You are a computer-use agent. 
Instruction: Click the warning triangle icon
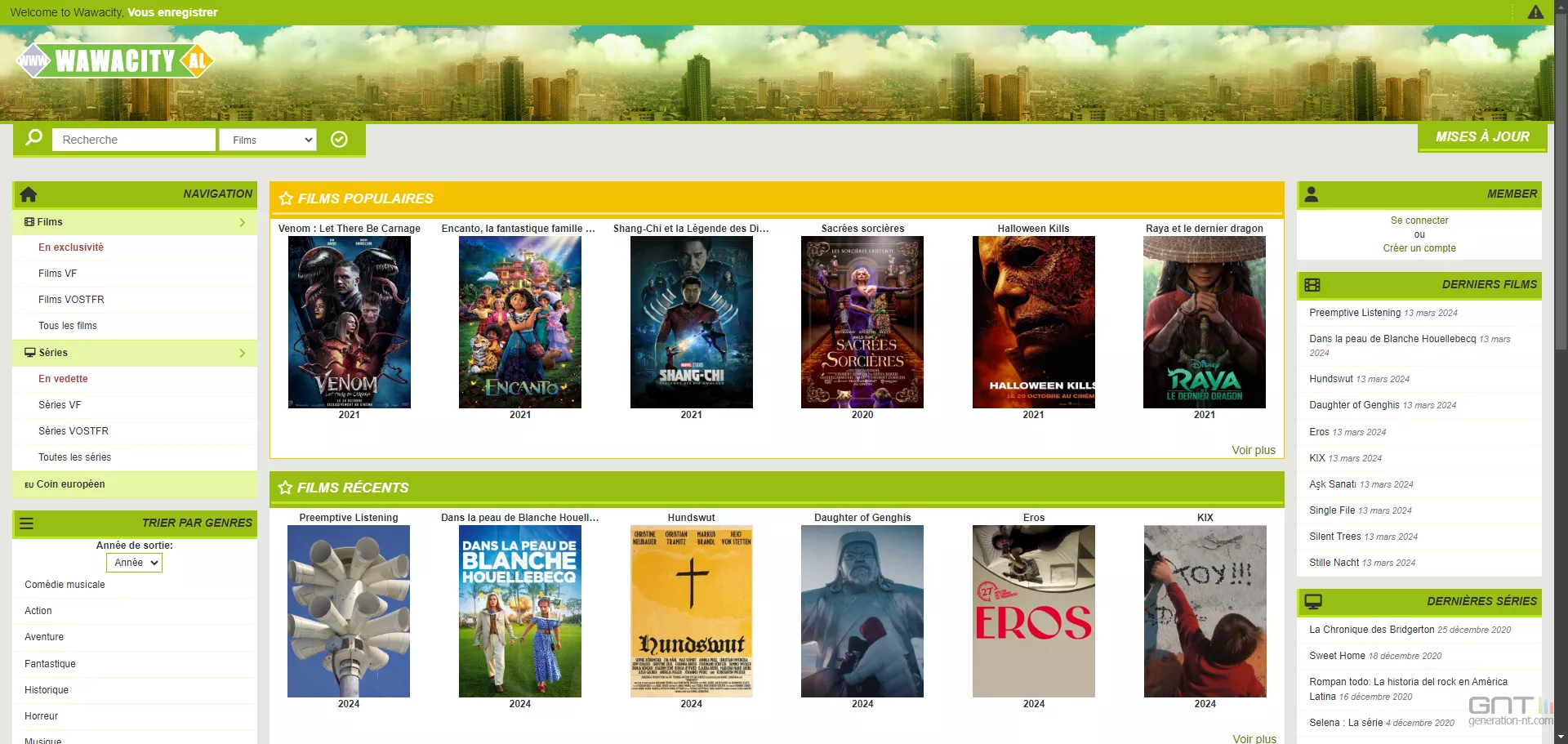(1535, 12)
